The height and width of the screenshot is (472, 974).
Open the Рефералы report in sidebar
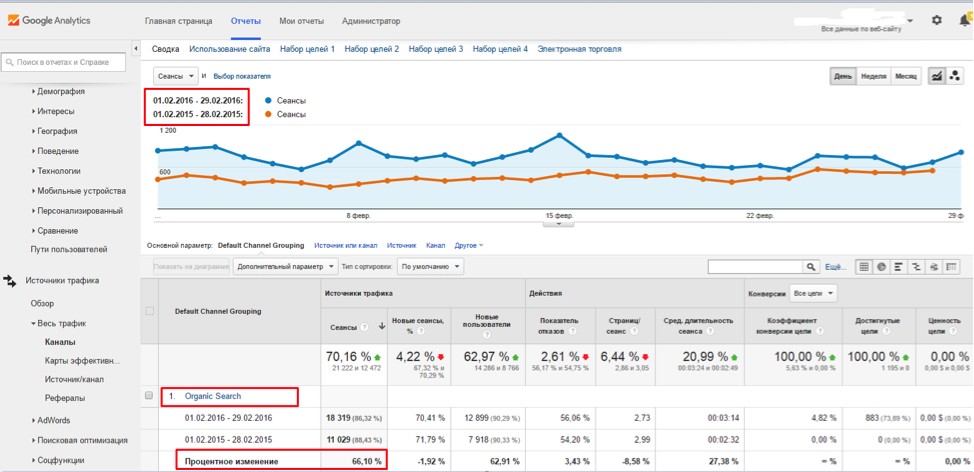[x=65, y=398]
